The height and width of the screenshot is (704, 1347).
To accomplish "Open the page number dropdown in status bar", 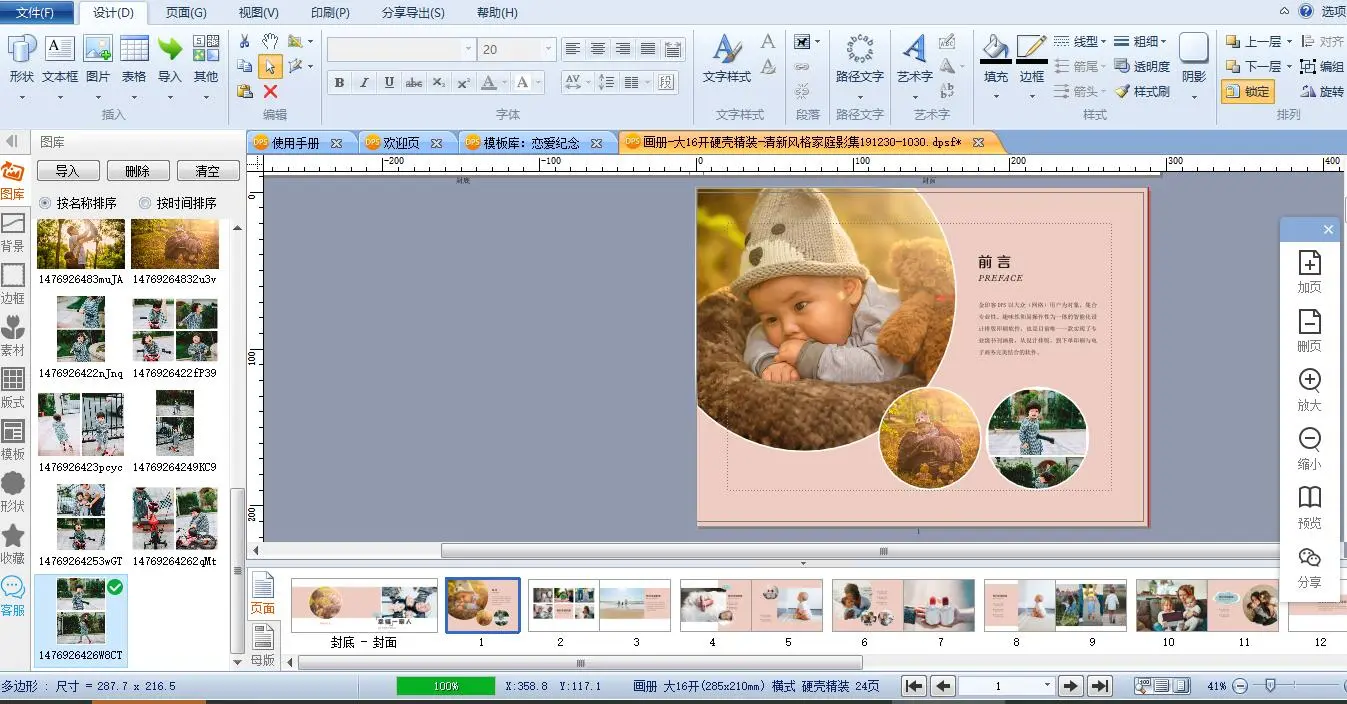I will [x=1047, y=686].
